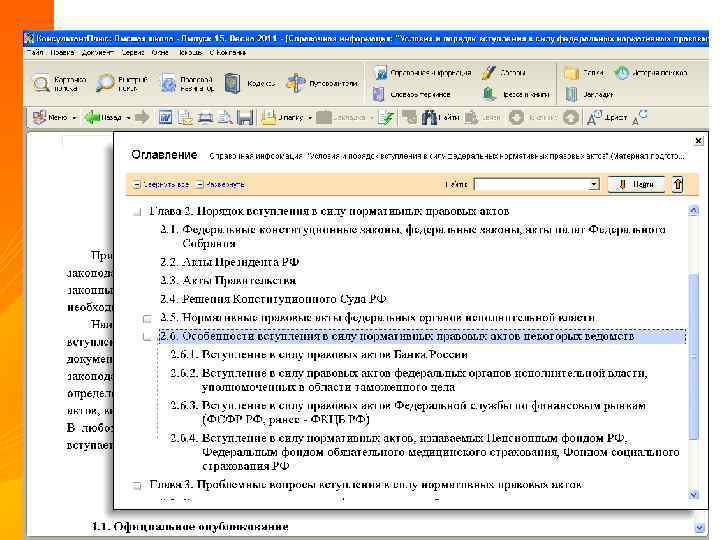Open the Сервис menu

pyautogui.click(x=133, y=52)
